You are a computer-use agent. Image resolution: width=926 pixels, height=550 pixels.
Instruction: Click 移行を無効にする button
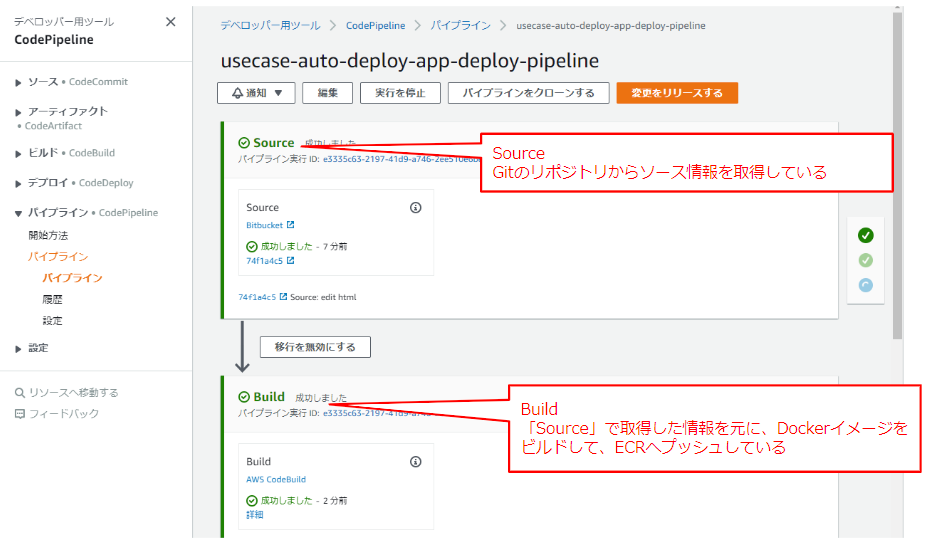click(x=315, y=347)
